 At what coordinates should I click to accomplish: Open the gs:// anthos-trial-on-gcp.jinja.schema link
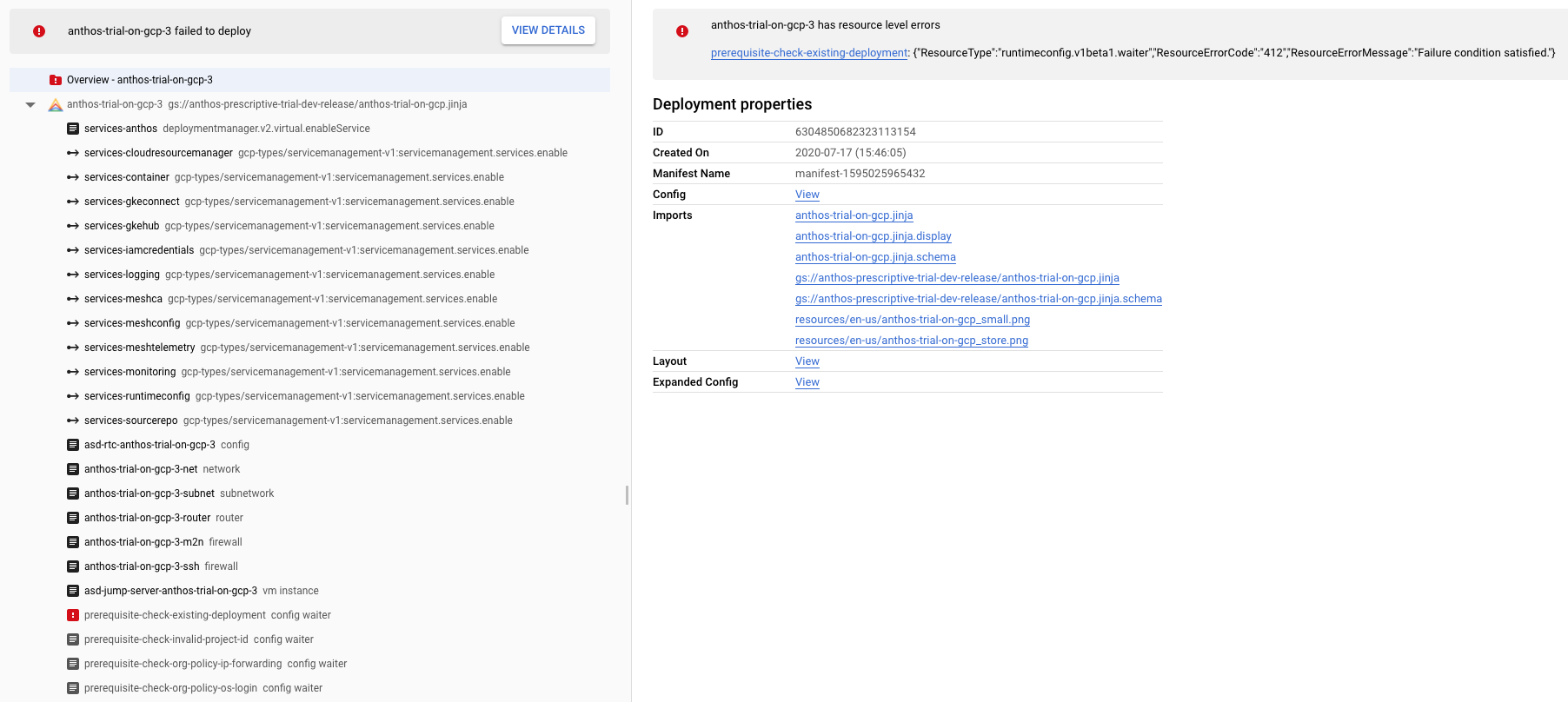coord(979,299)
